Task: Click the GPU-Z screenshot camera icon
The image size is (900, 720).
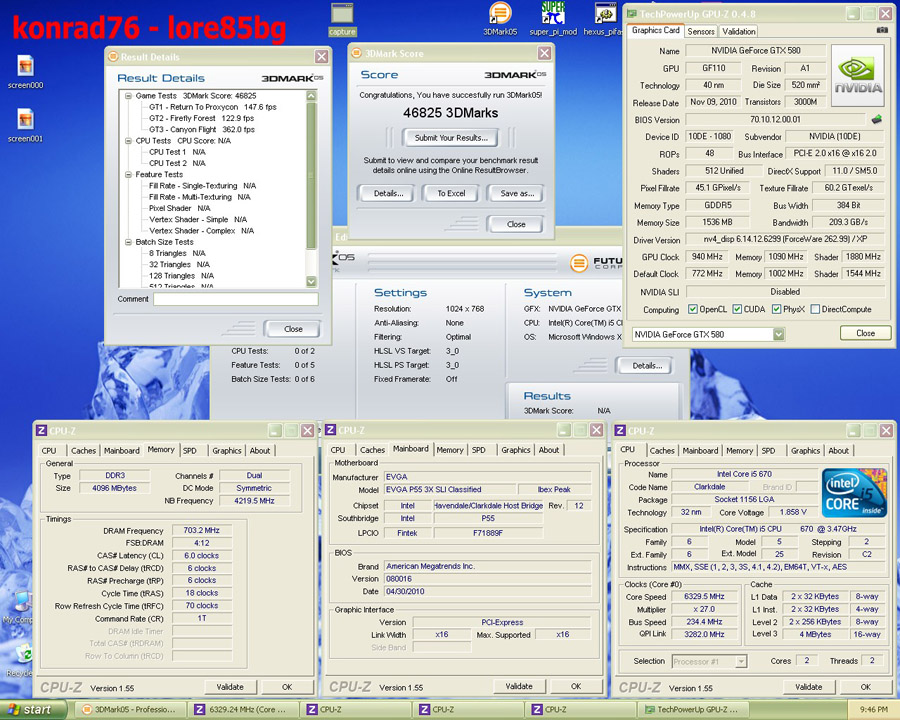Action: pos(882,30)
